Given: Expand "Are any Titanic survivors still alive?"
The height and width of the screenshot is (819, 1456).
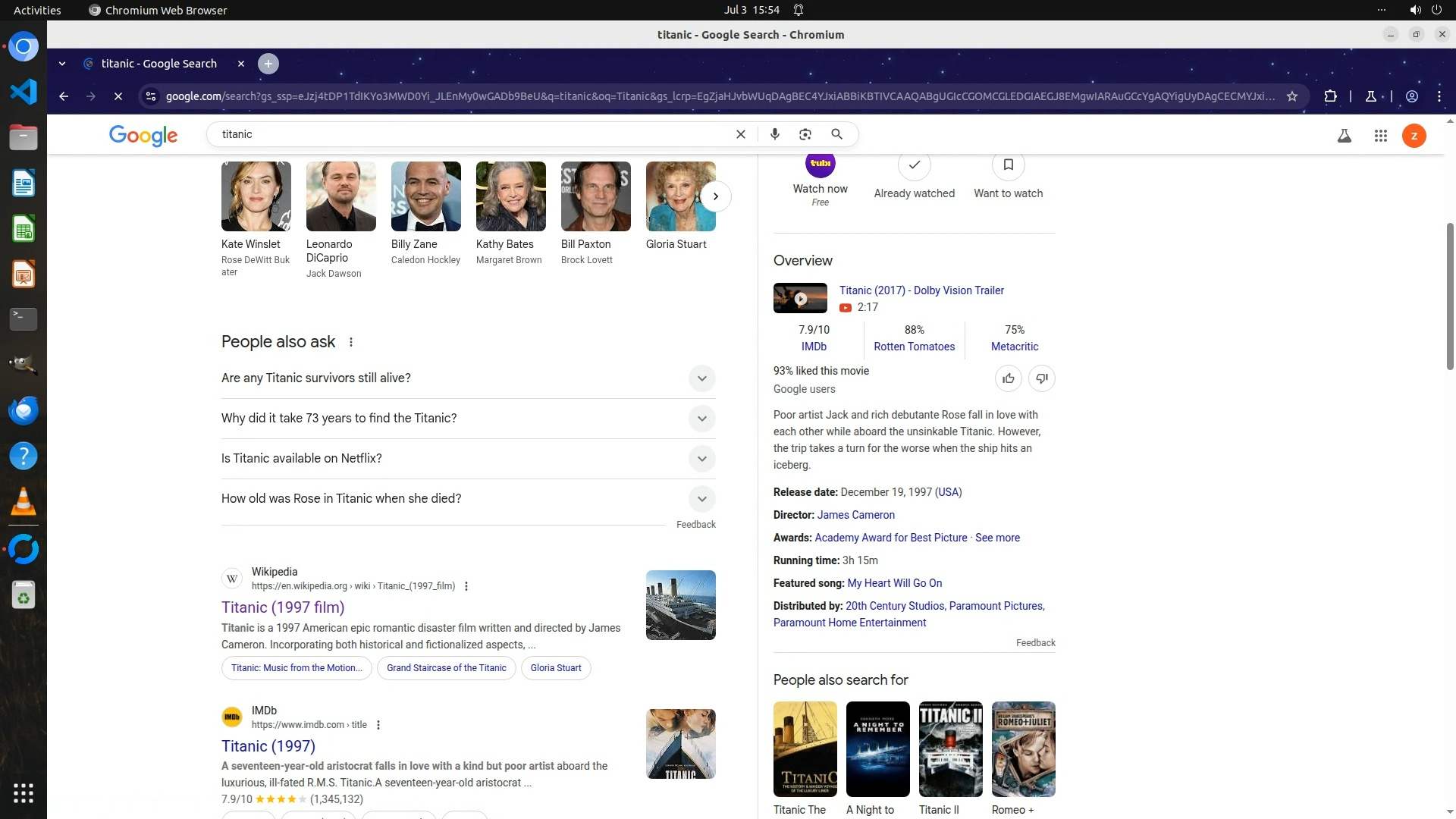Looking at the screenshot, I should 701,378.
